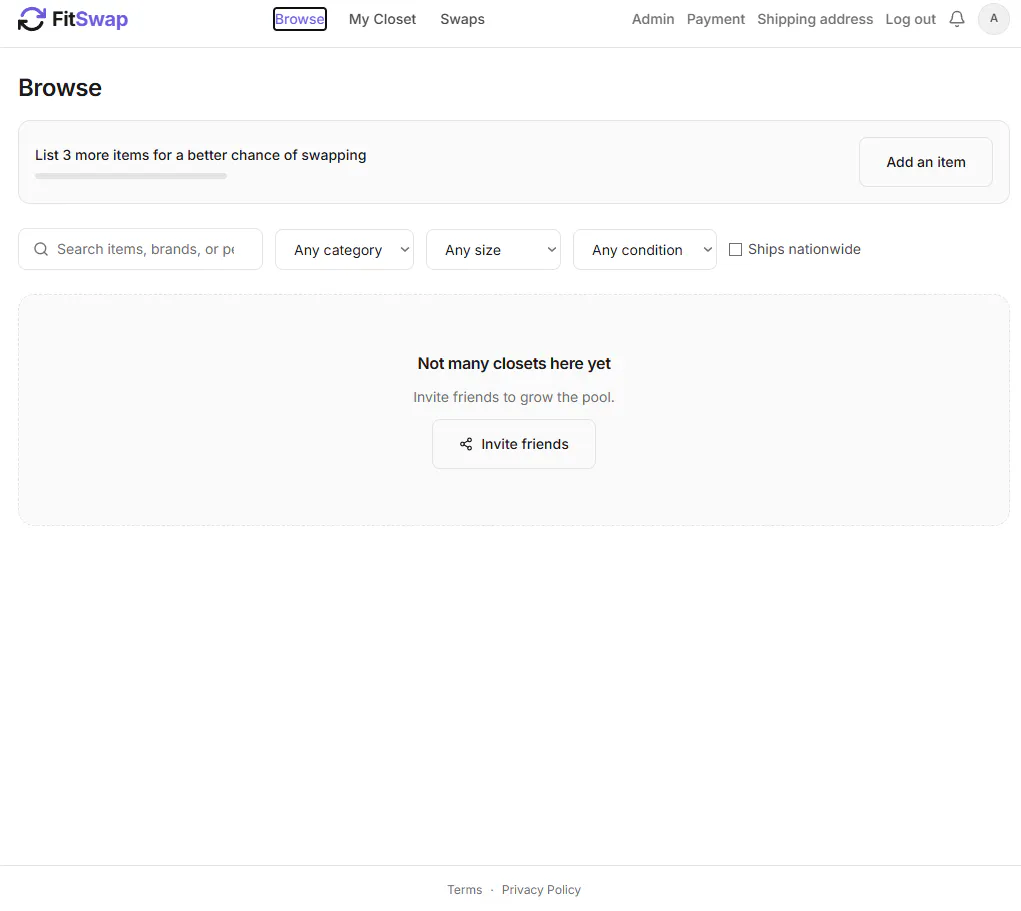Viewport: 1021px width, 911px height.
Task: Open the user avatar menu A
Action: tap(994, 19)
